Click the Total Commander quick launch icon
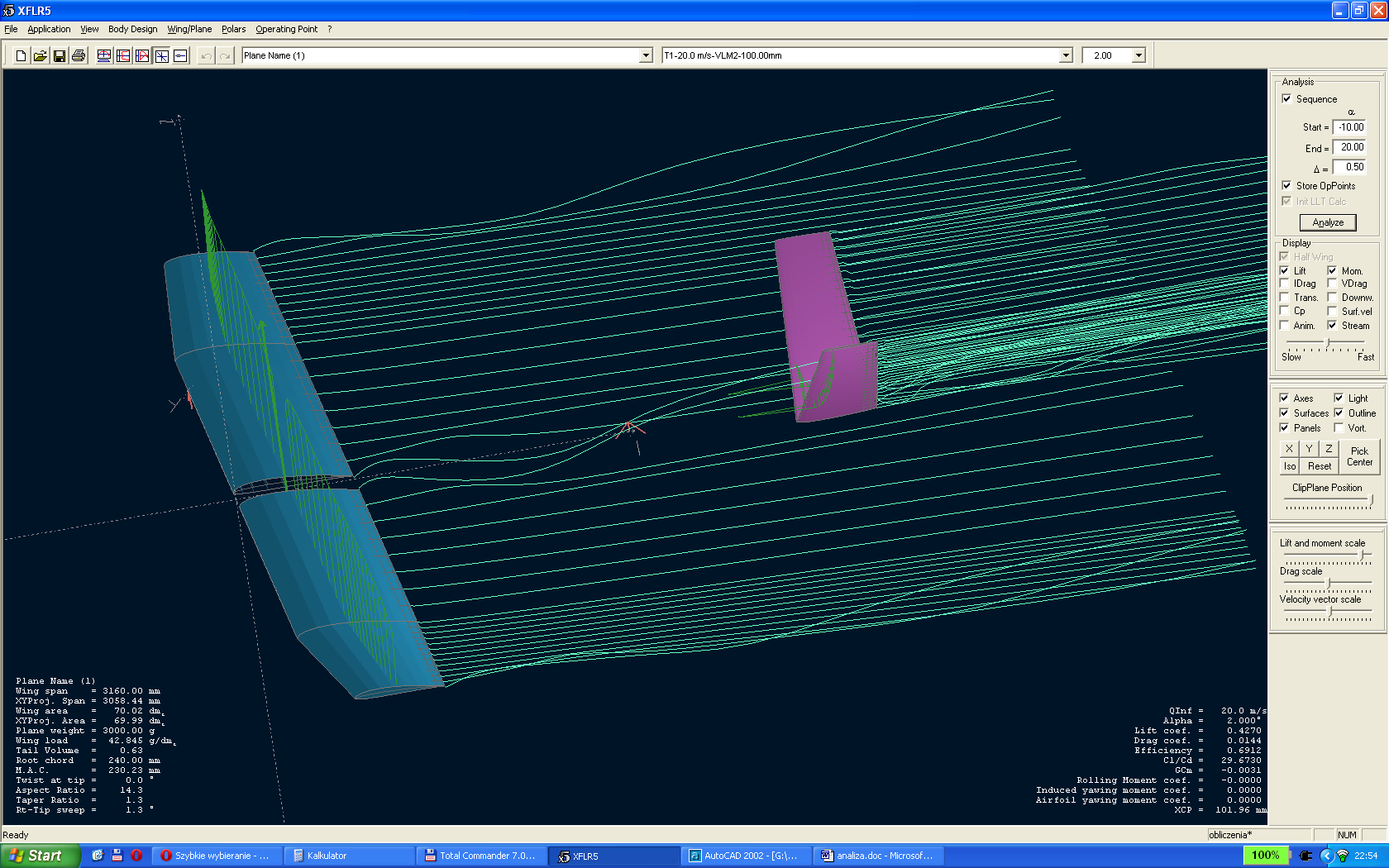Screen dimensions: 1389x868 (117, 856)
